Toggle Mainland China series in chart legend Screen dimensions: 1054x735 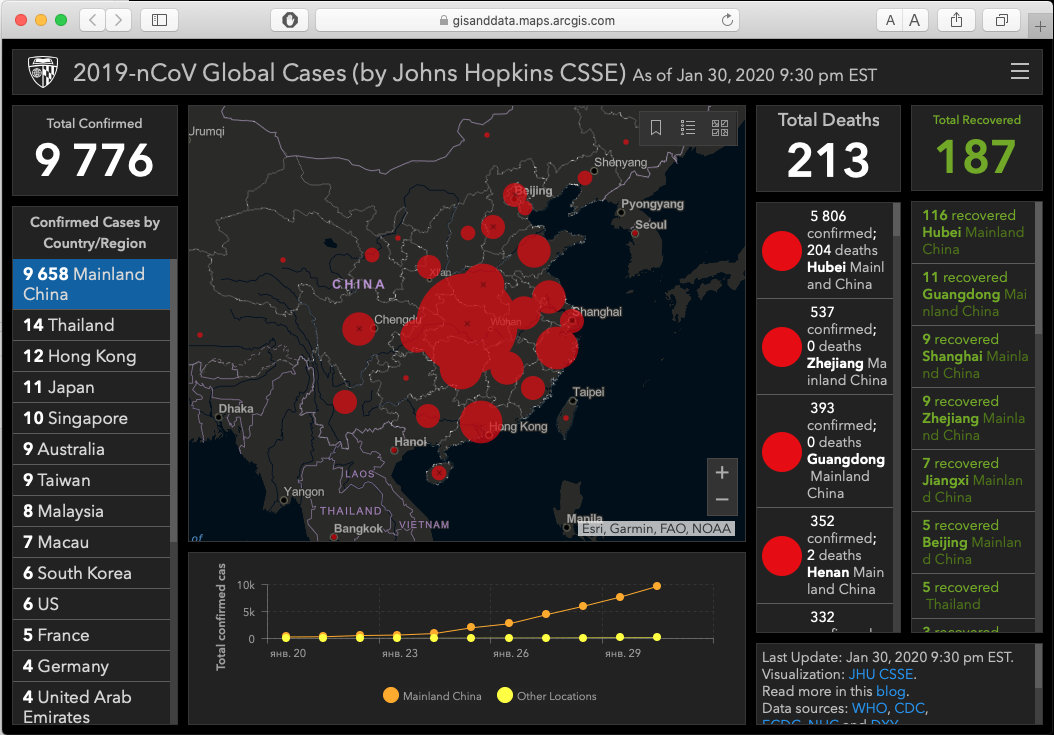click(432, 696)
